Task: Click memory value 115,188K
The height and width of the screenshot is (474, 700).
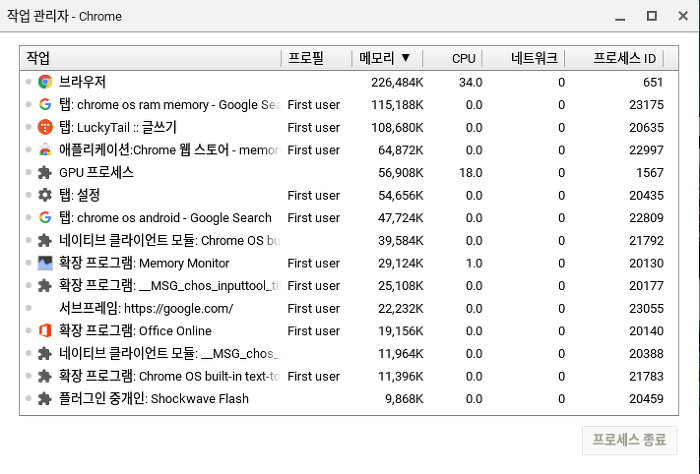Action: pos(397,105)
